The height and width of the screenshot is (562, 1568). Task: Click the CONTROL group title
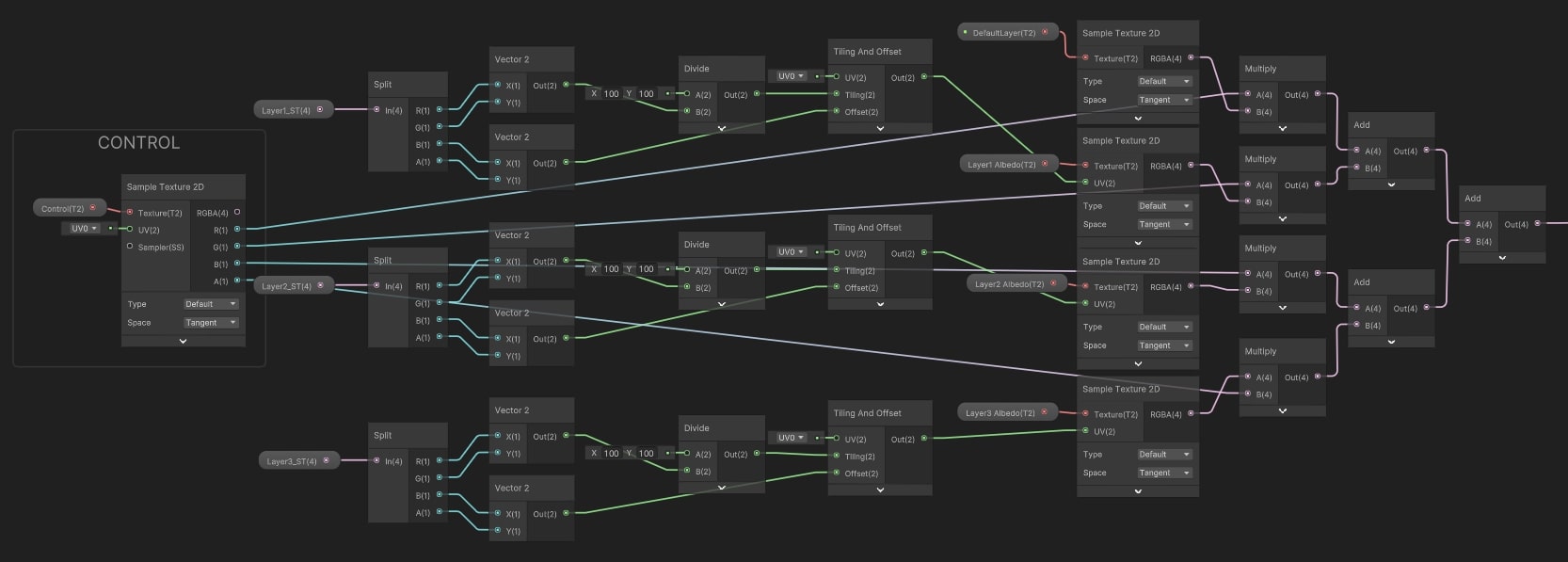pos(138,143)
